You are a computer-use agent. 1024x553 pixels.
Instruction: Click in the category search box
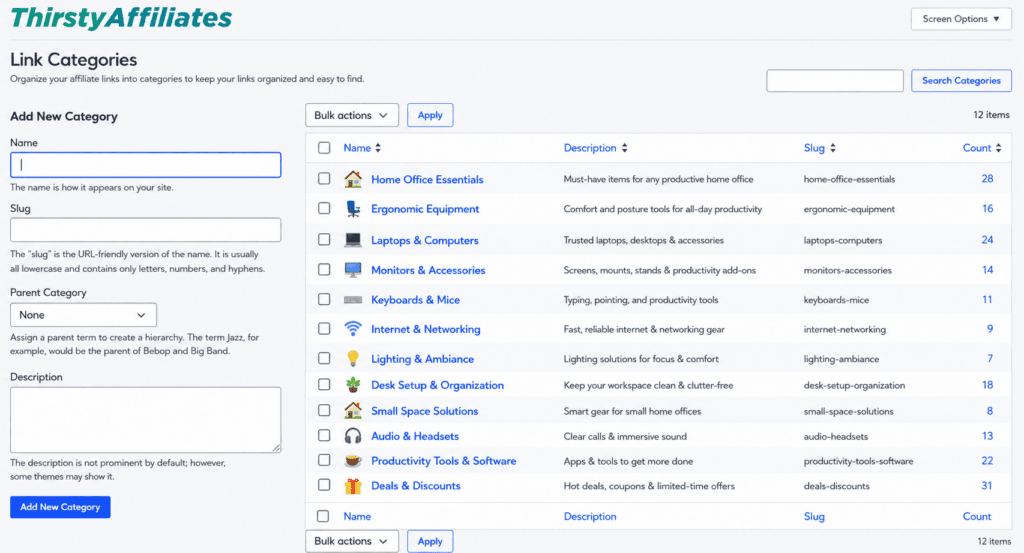pos(835,80)
